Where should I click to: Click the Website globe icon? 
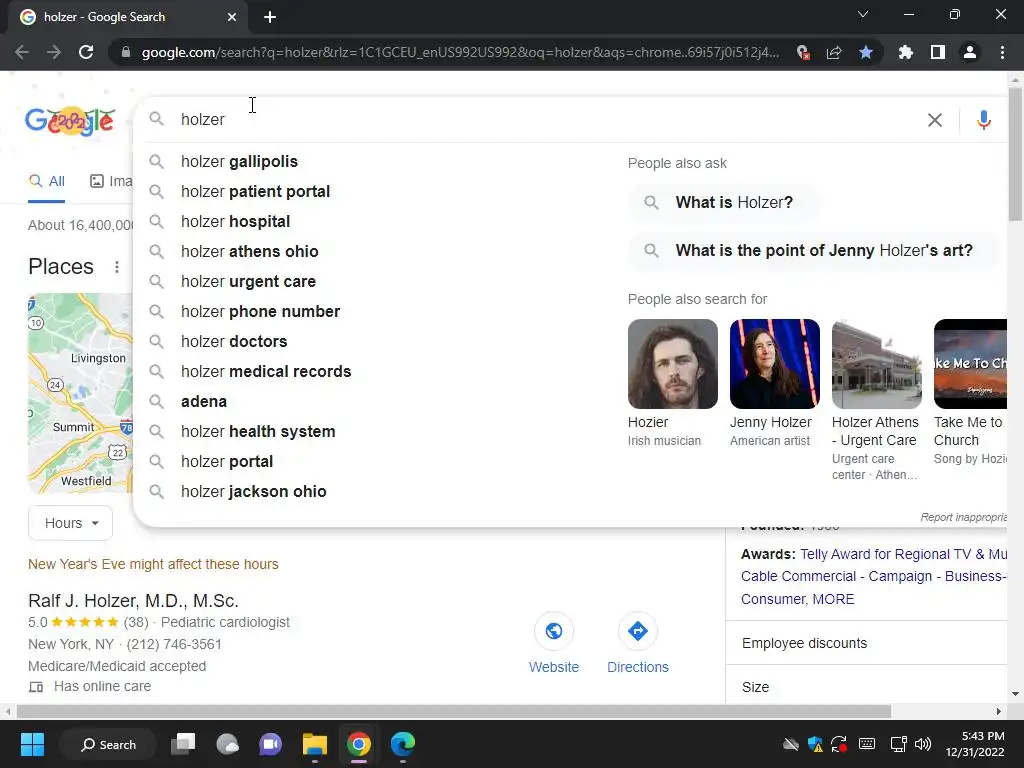tap(554, 631)
